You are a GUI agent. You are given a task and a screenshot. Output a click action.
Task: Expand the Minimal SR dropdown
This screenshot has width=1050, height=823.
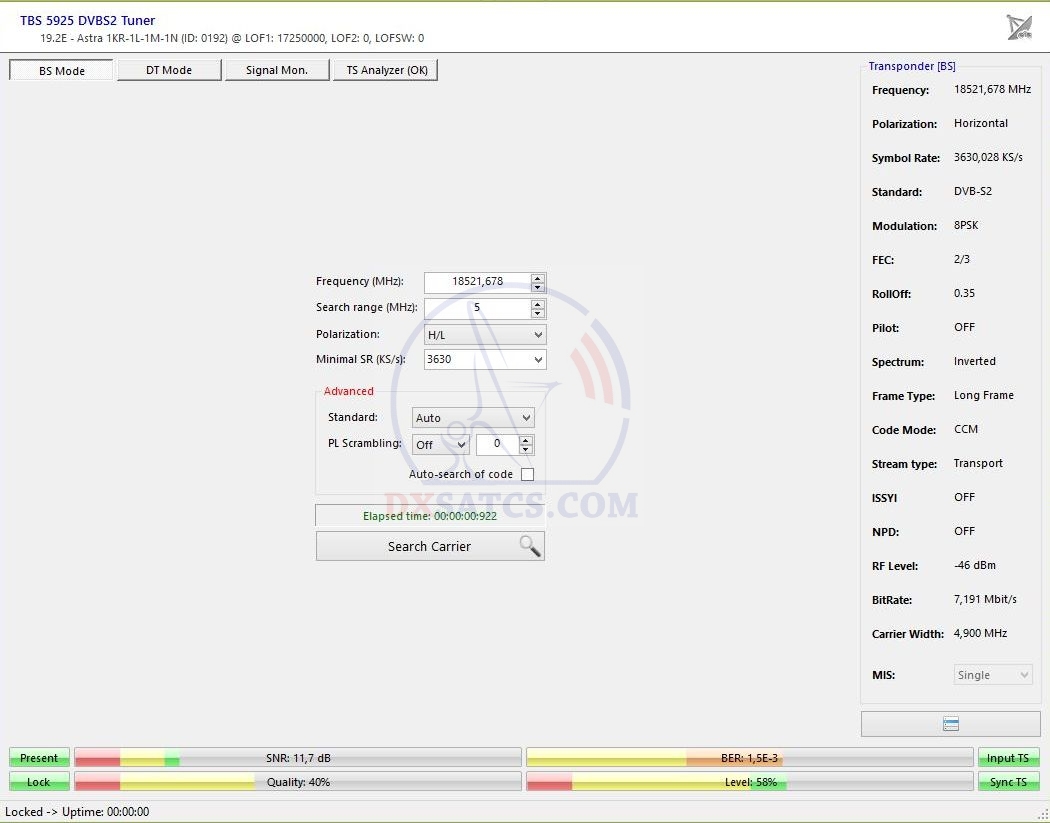tap(485, 359)
